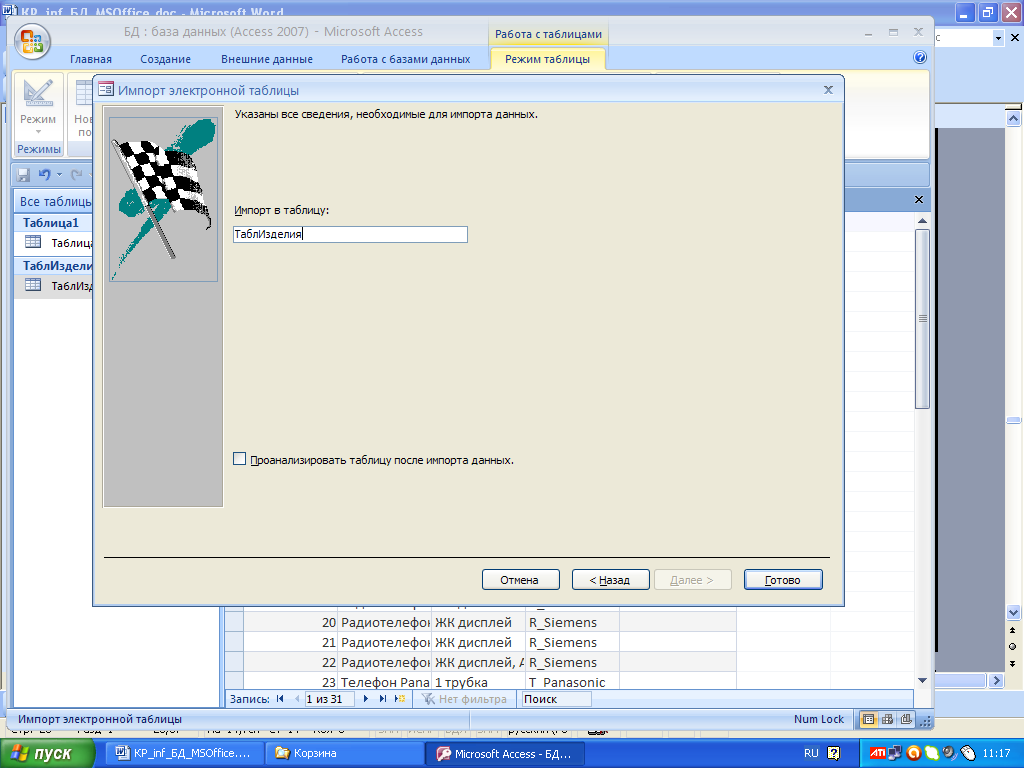Switch to PivotTable view icon in status bar
1024x768 pixels.
point(888,719)
